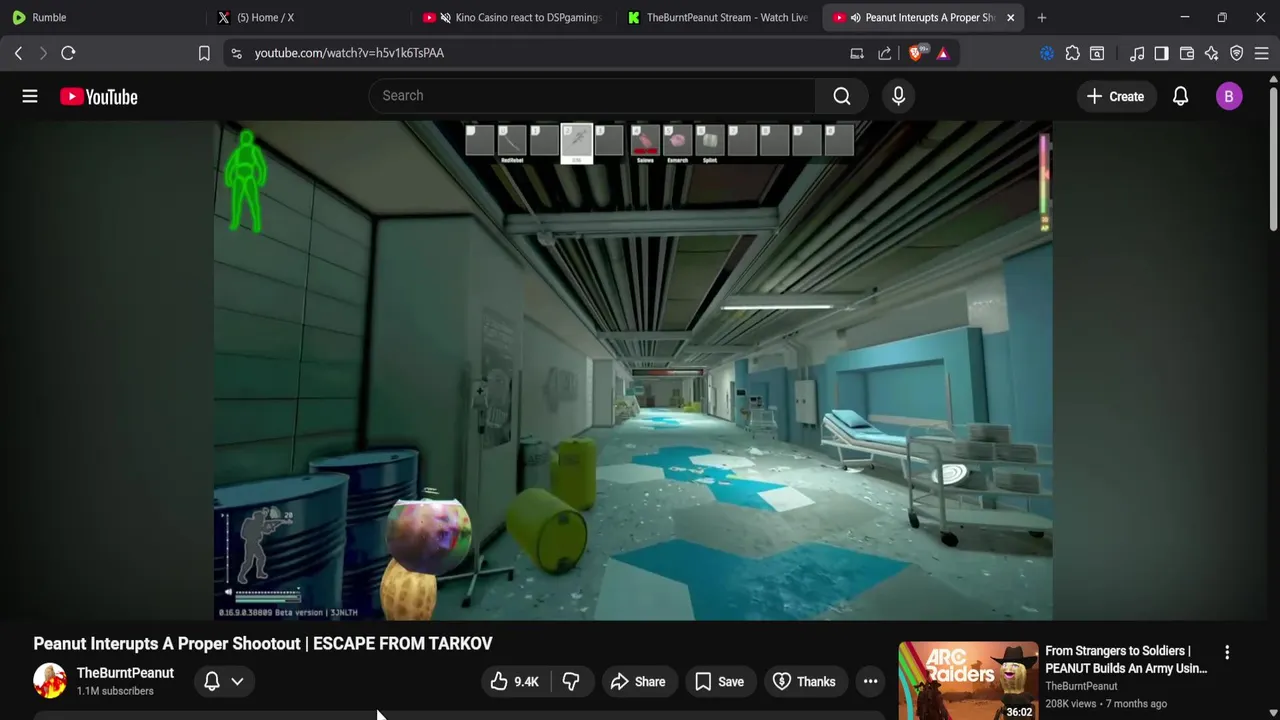Toggle channel notification bell for TheBurntPeanut

pos(212,681)
